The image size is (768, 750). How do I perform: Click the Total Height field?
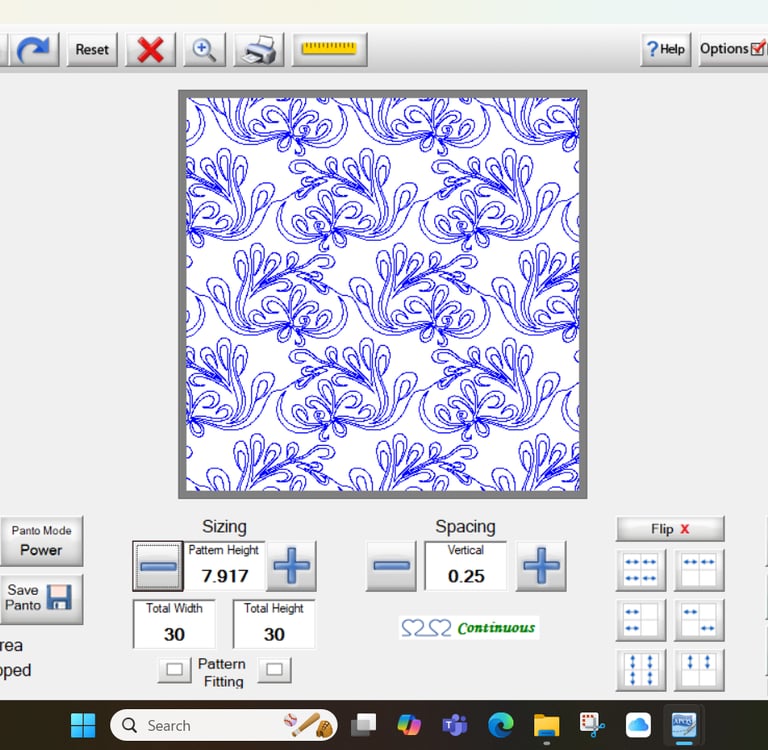pos(274,624)
